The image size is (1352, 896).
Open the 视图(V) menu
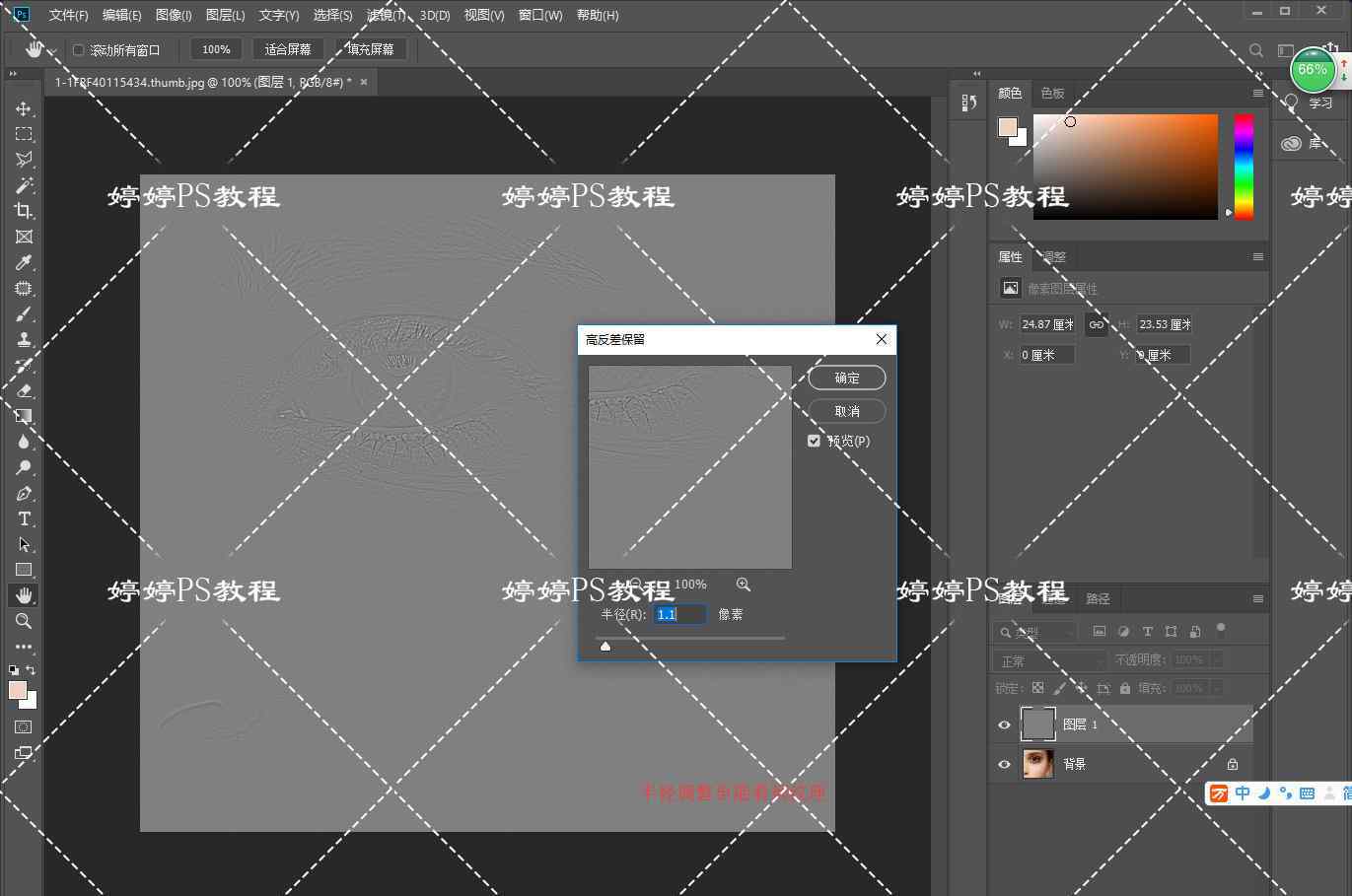[x=483, y=15]
